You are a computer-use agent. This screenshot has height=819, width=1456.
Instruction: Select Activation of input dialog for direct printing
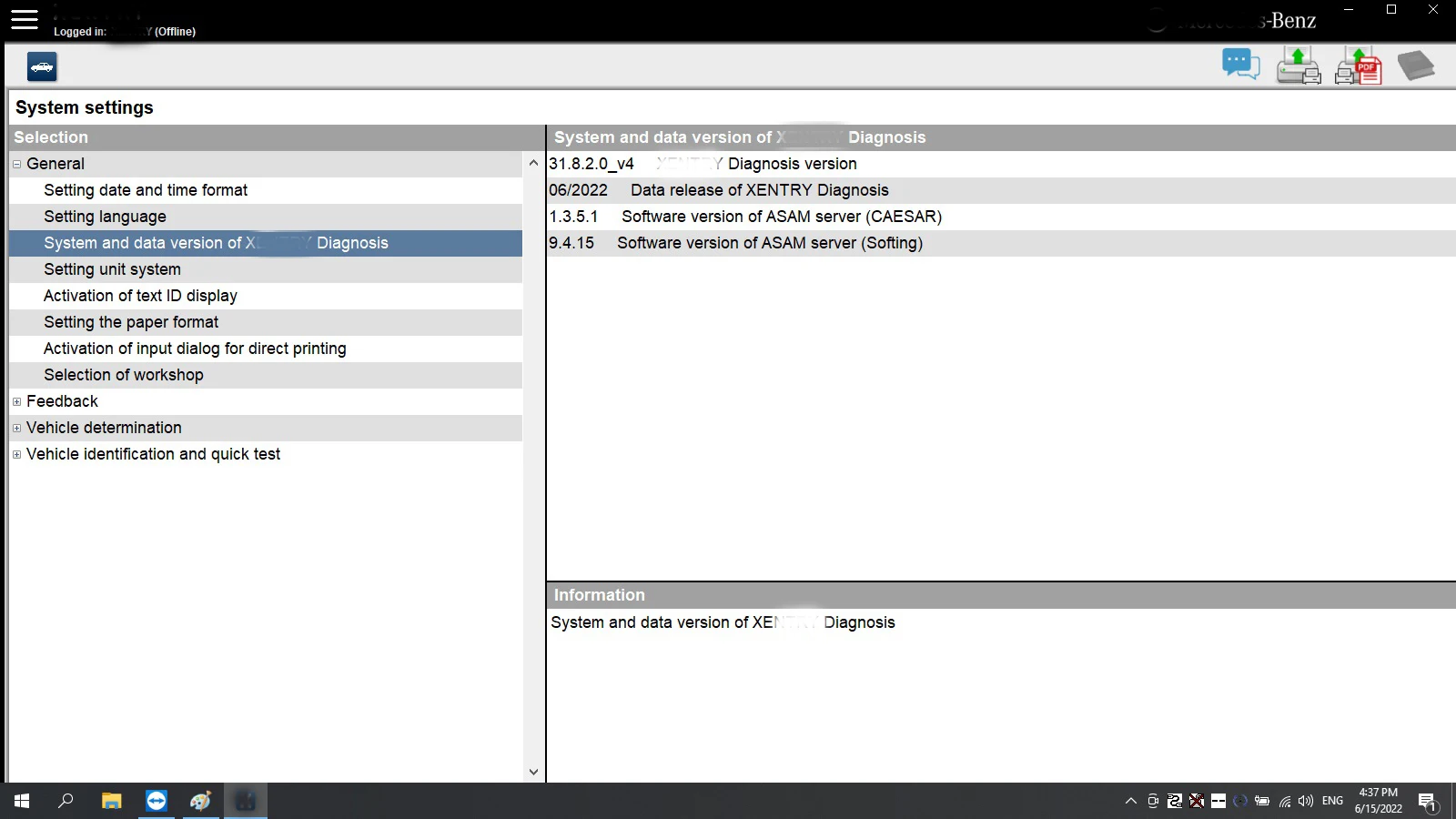[x=266, y=349]
